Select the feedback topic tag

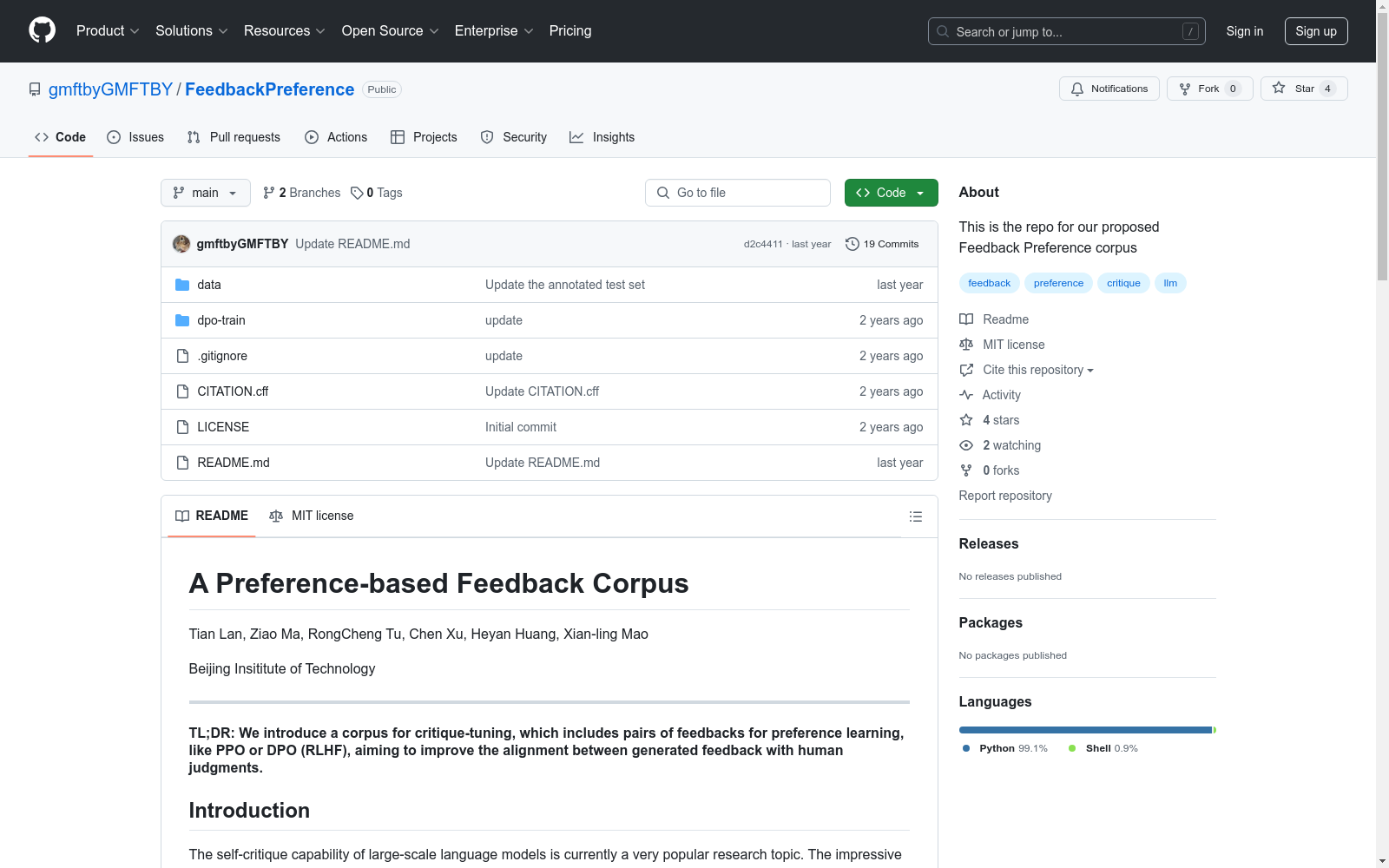click(990, 283)
